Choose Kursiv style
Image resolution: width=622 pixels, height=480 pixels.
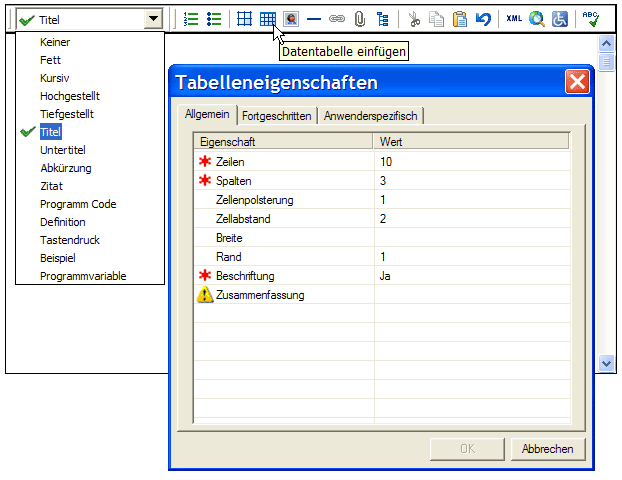coord(54,78)
